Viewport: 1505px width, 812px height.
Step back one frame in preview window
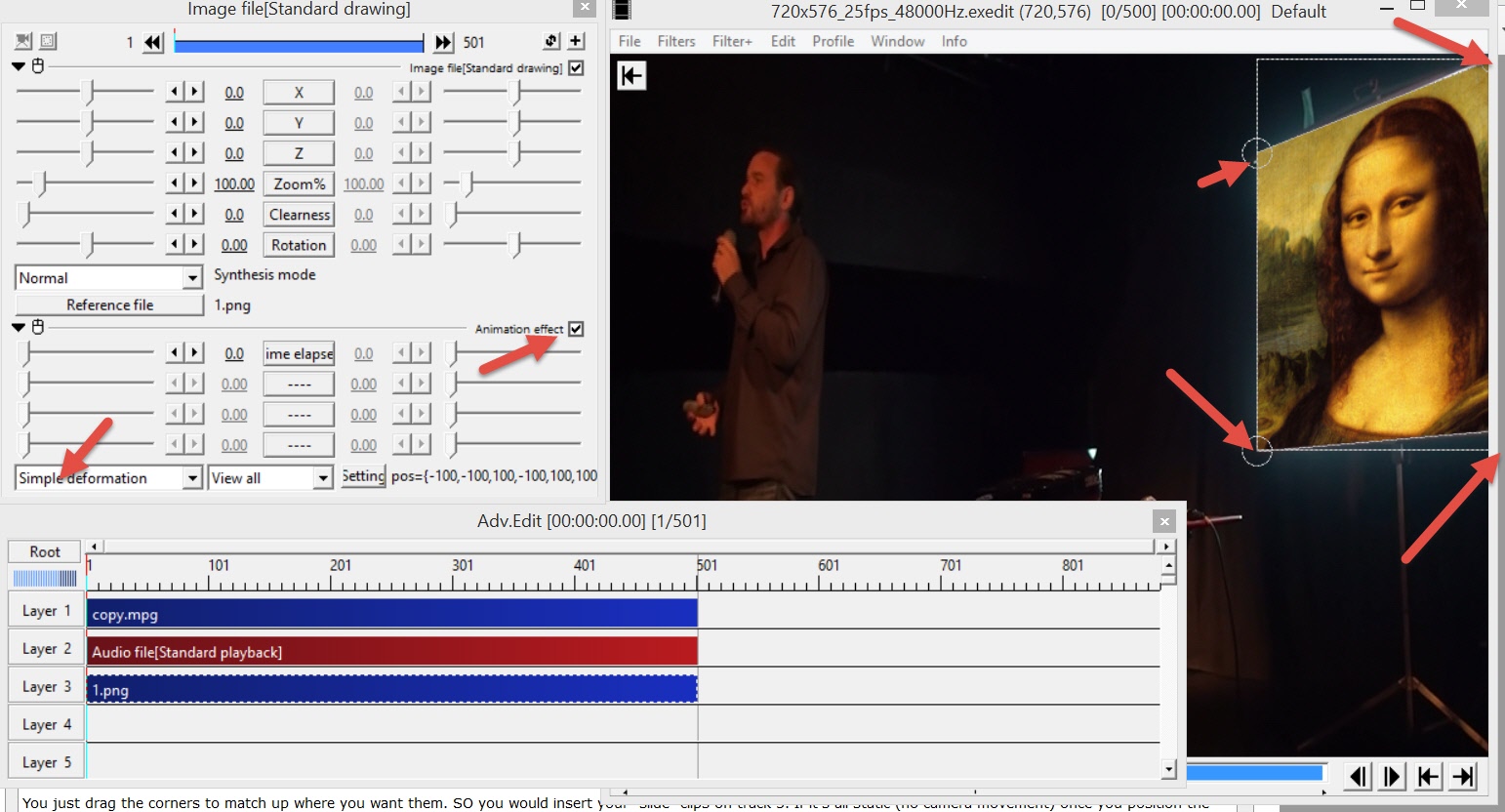click(1357, 776)
